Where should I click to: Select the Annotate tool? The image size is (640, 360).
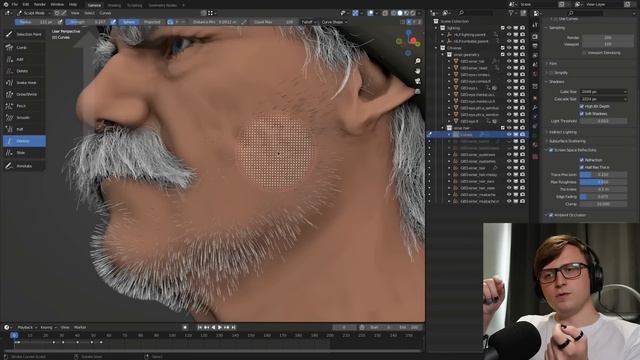click(x=24, y=166)
